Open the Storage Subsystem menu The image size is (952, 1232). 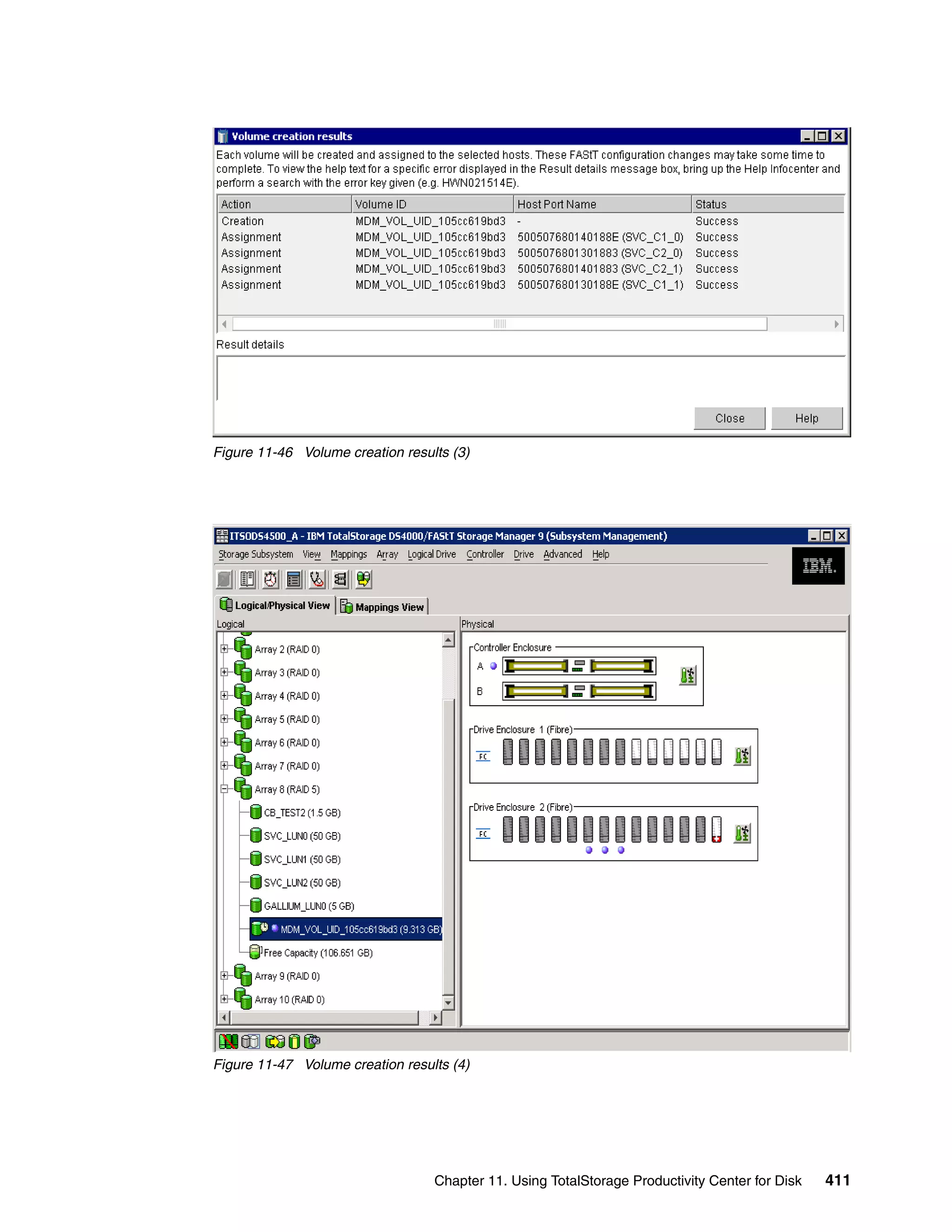pyautogui.click(x=256, y=555)
